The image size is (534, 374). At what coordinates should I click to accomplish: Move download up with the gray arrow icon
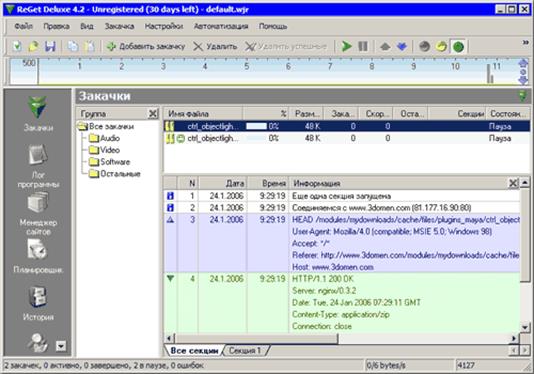385,46
